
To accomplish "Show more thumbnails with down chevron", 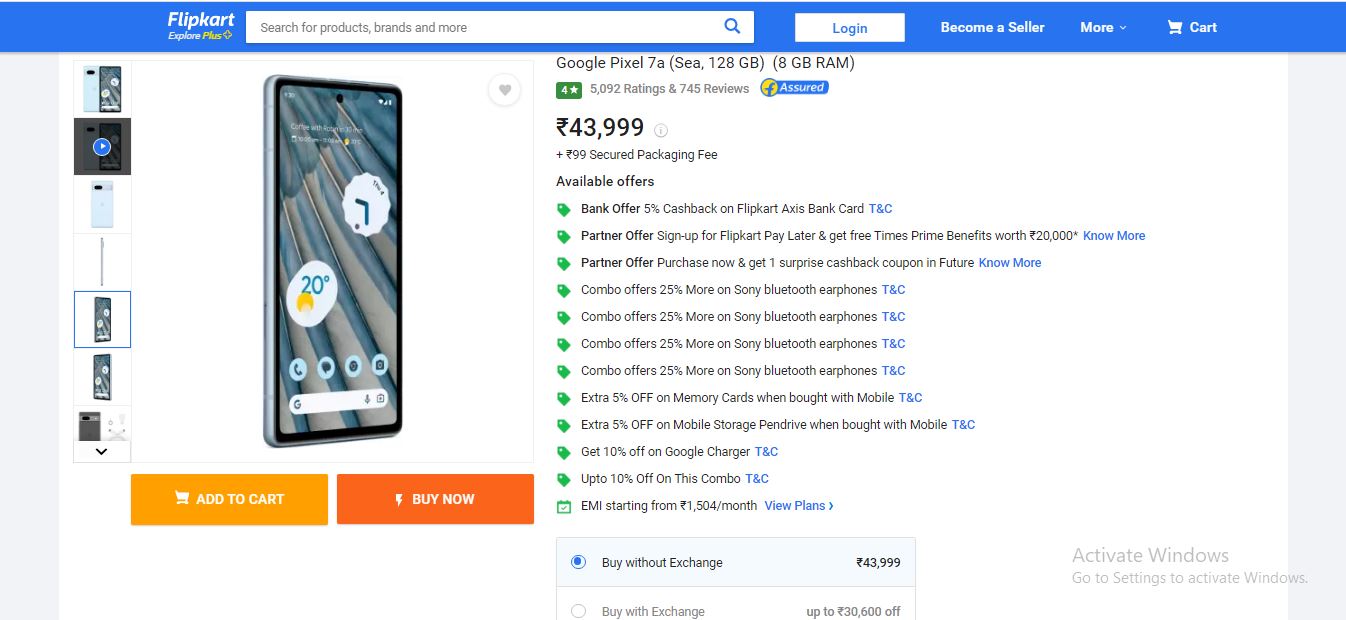I will (x=101, y=451).
